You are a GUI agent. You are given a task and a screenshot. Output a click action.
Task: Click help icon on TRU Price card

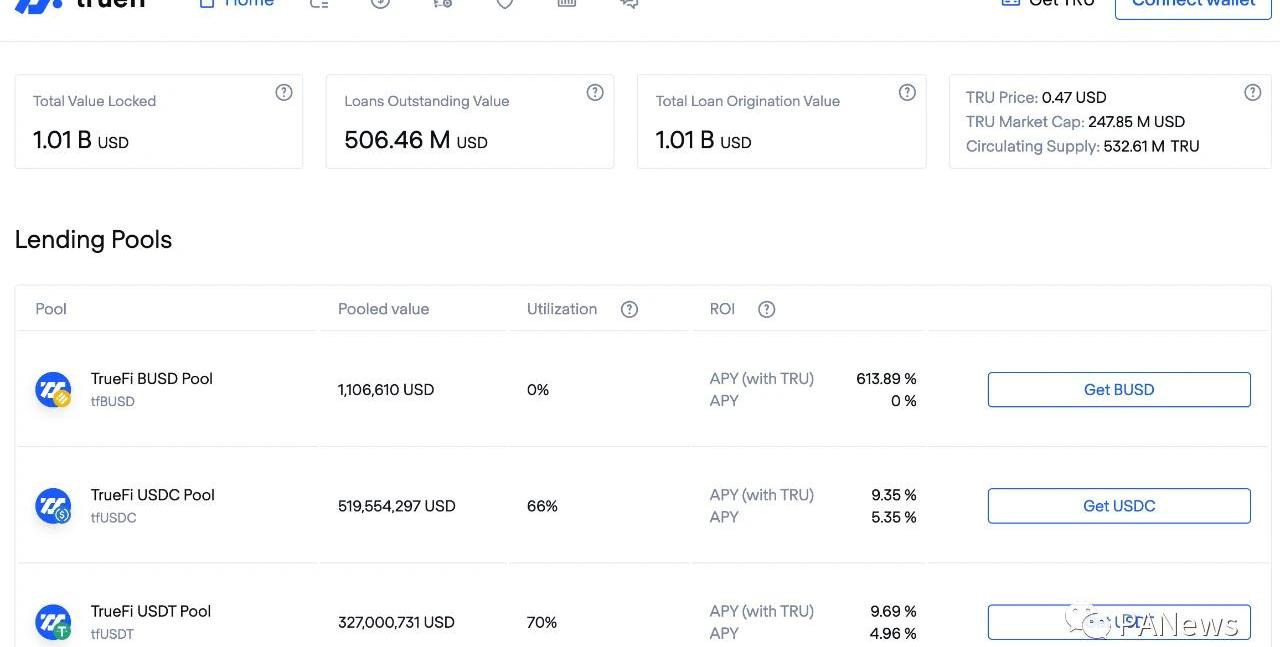(x=1252, y=93)
